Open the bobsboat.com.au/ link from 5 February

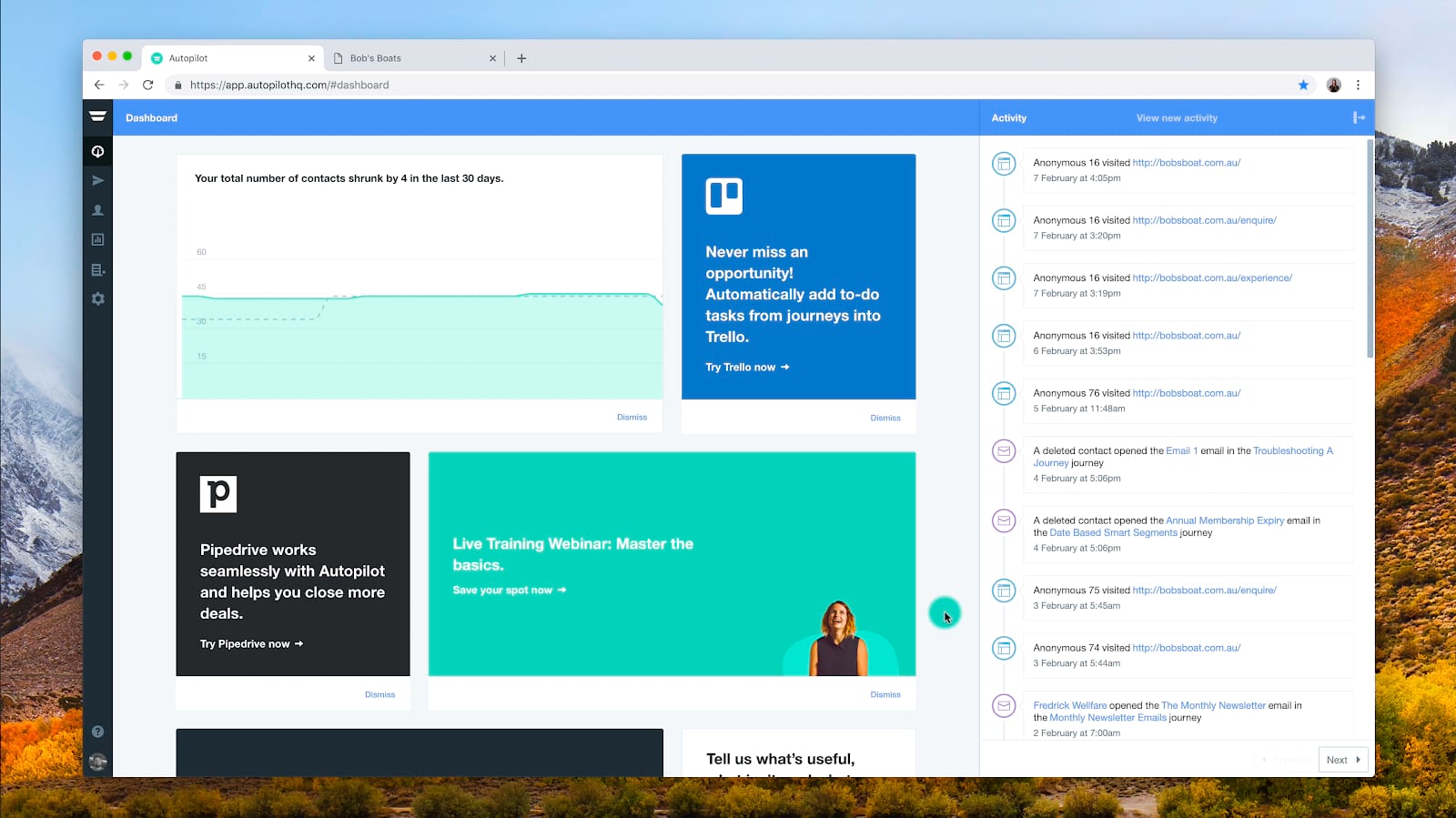point(1186,393)
